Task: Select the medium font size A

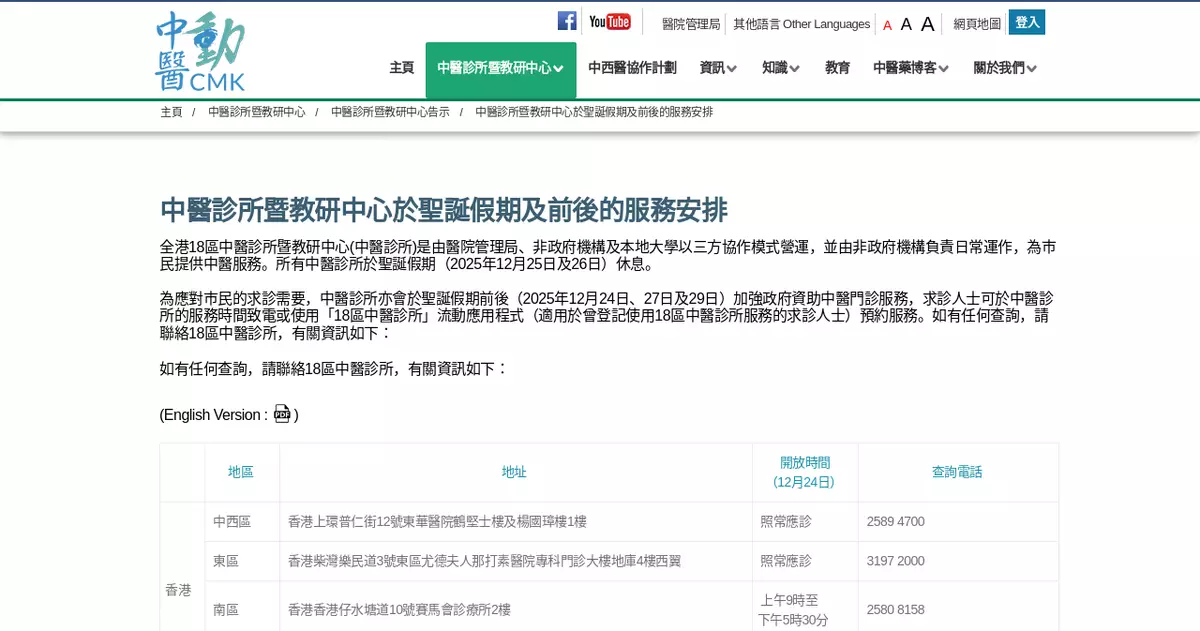Action: [x=906, y=24]
